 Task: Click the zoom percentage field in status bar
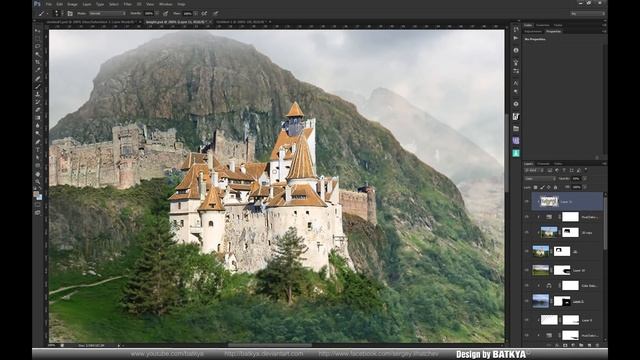[x=52, y=345]
